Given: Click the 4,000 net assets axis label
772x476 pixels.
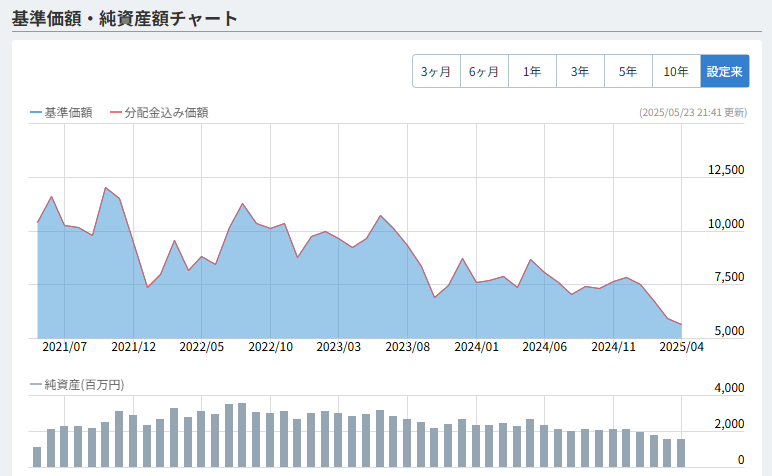Looking at the screenshot, I should click(x=730, y=388).
